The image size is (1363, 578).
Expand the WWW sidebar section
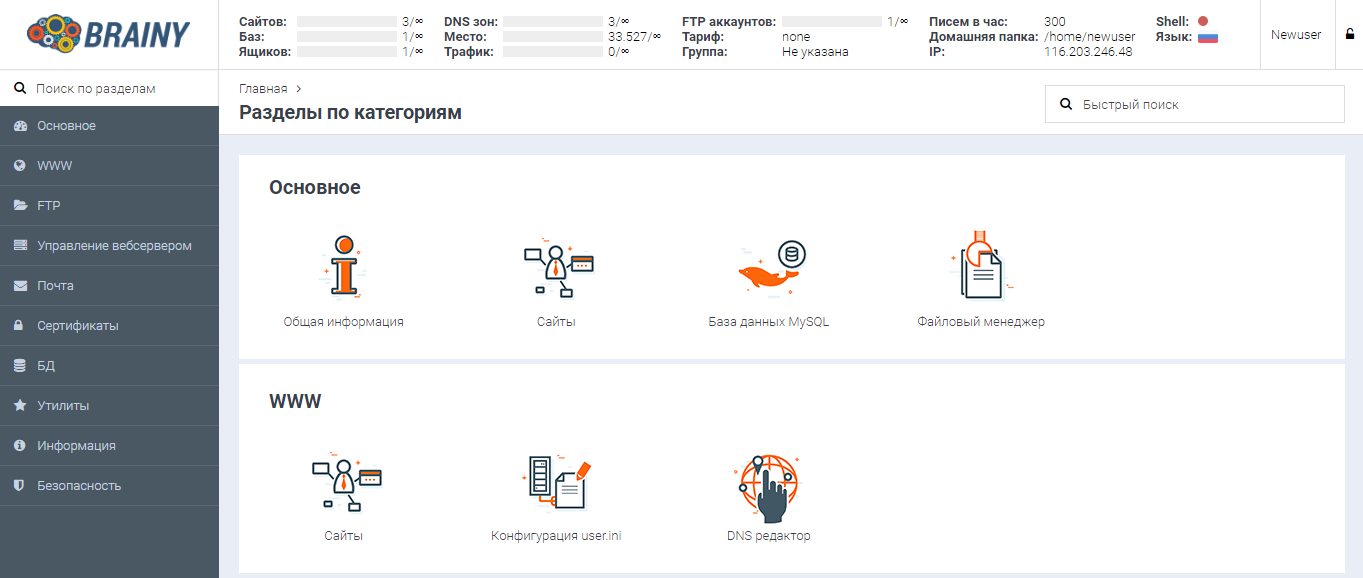pyautogui.click(x=54, y=166)
